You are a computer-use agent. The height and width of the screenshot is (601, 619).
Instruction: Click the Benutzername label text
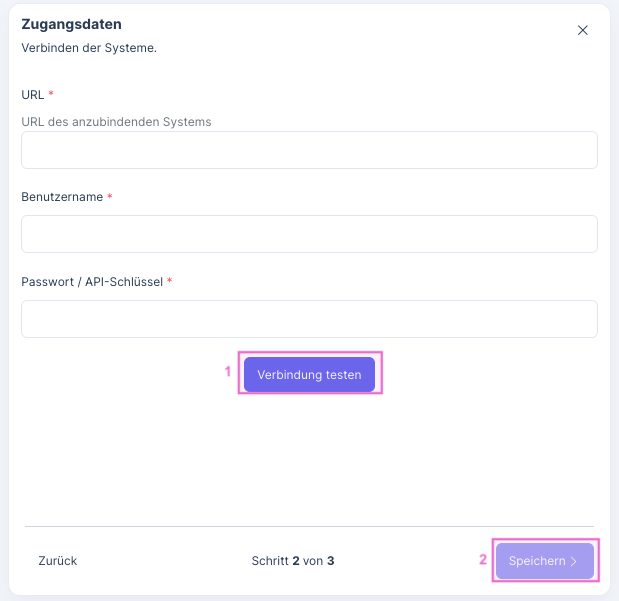[x=62, y=197]
